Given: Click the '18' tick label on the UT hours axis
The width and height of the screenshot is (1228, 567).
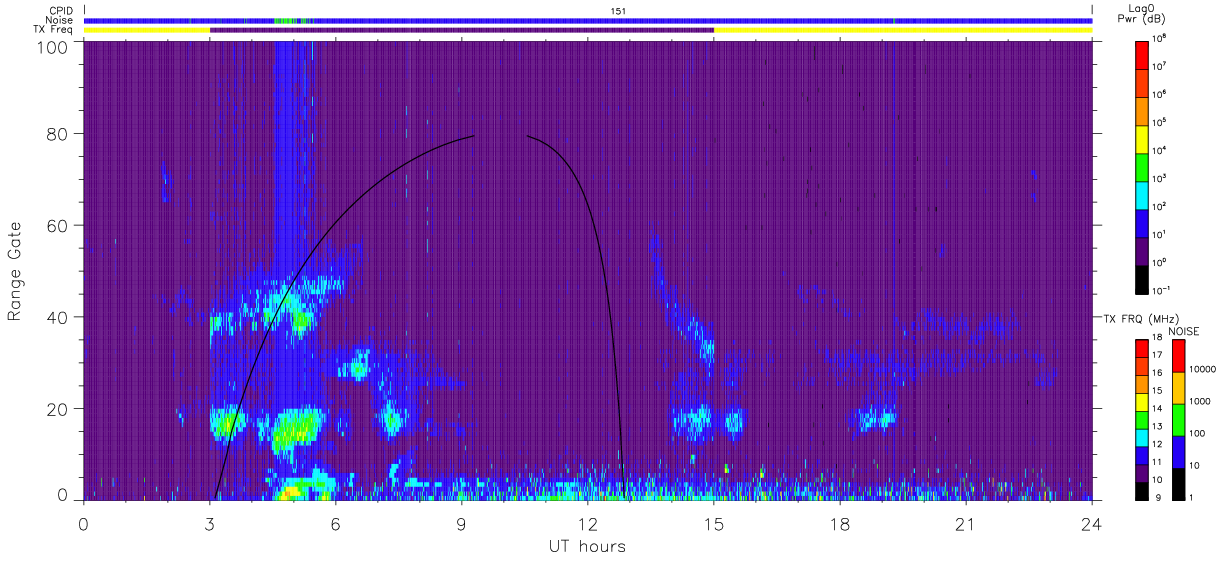Looking at the screenshot, I should point(840,524).
